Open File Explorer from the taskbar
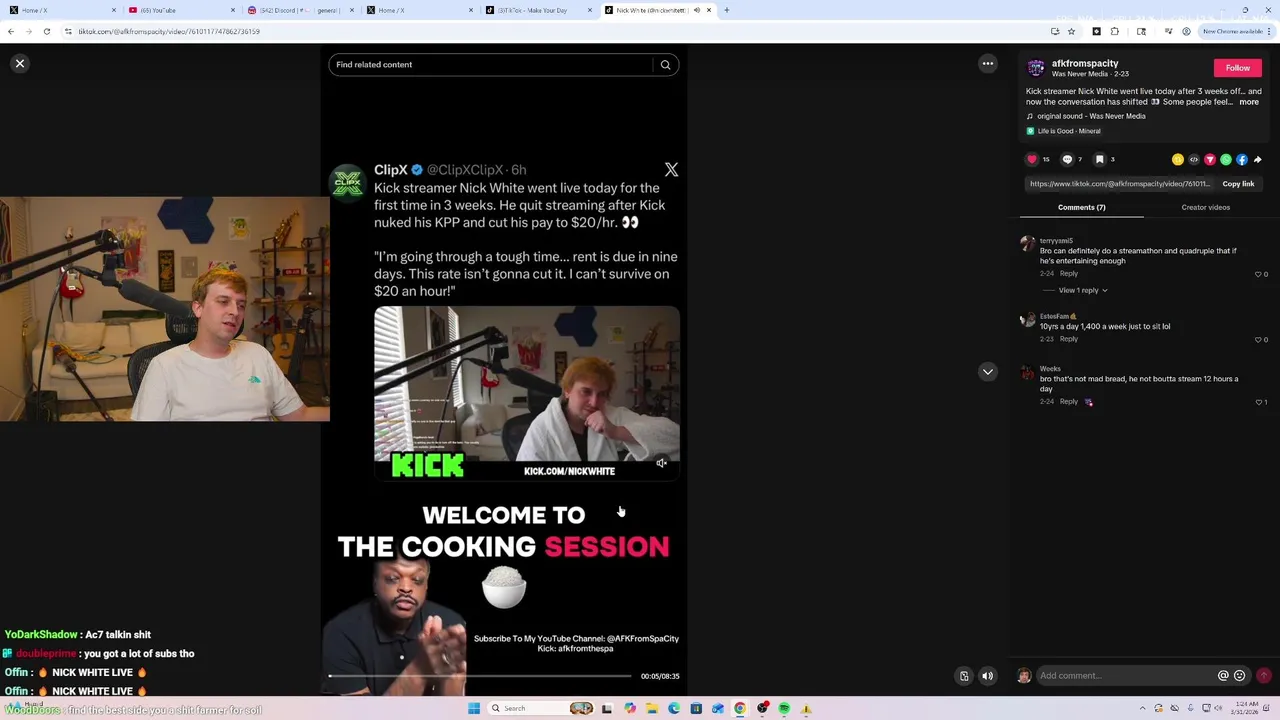This screenshot has height=720, width=1280. click(x=651, y=708)
